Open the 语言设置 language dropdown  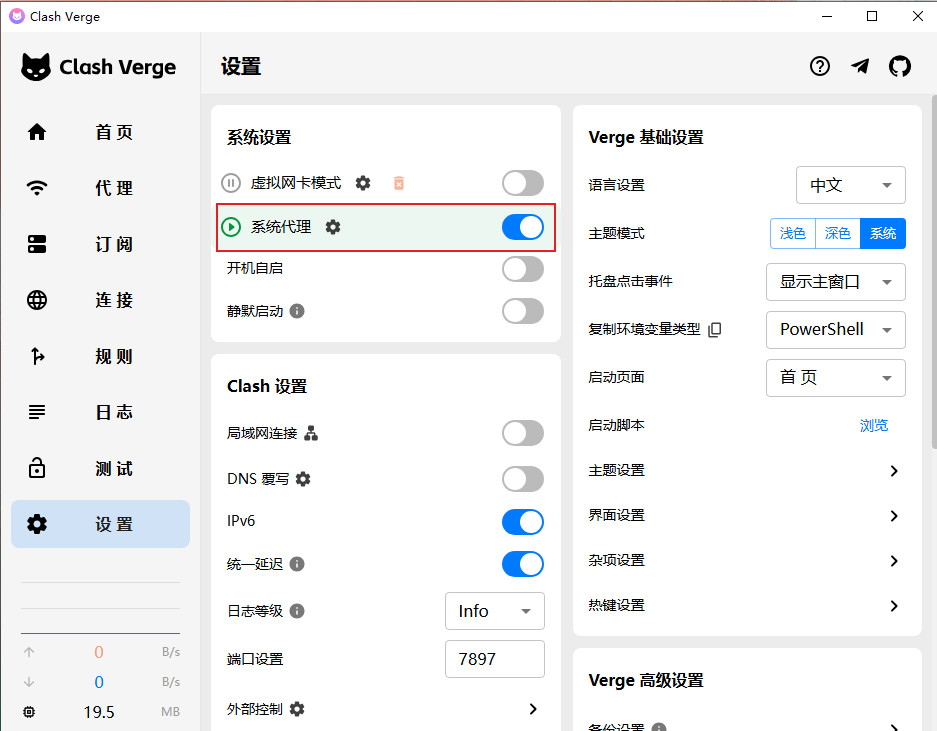tap(850, 185)
